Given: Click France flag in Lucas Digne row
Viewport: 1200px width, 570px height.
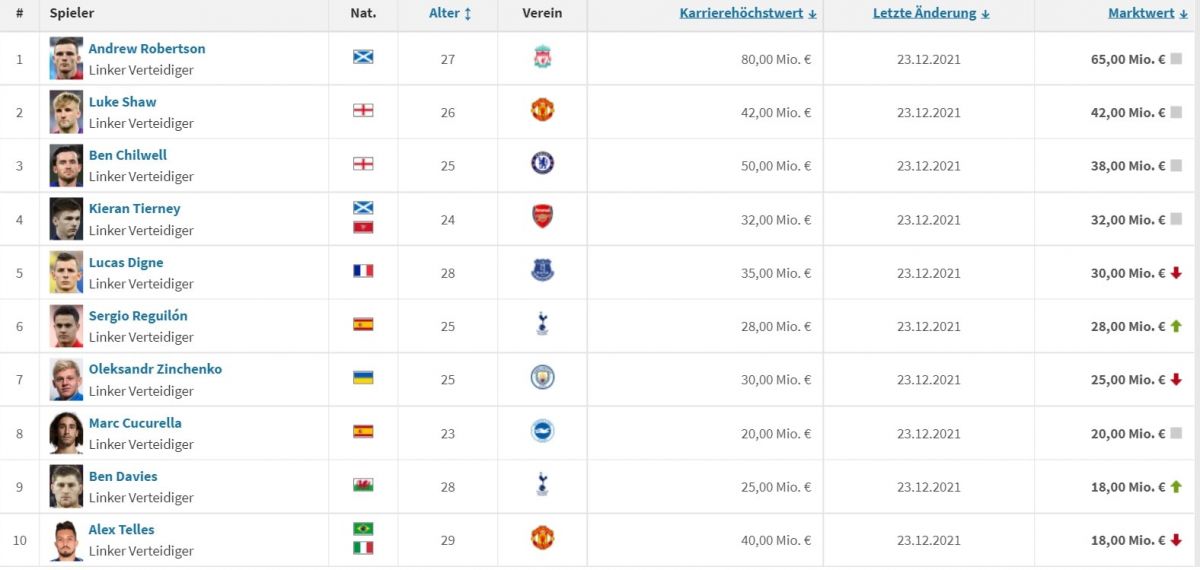Looking at the screenshot, I should point(363,271).
